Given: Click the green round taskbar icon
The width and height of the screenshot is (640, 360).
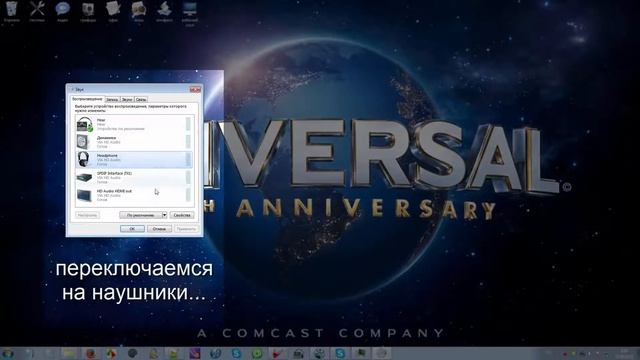Looking at the screenshot, I should click(x=257, y=353).
